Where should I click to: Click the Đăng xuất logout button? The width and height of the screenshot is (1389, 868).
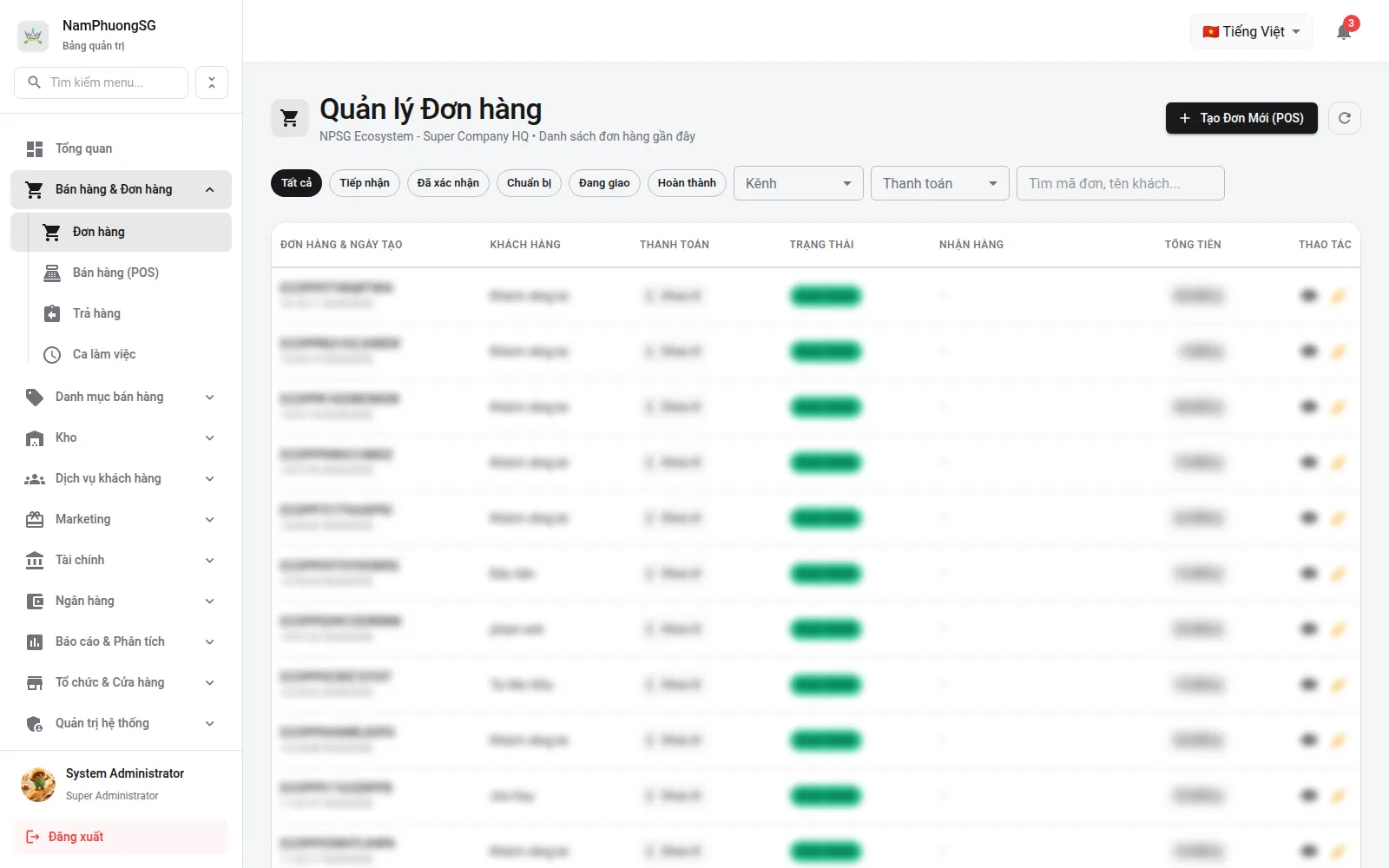(x=121, y=837)
